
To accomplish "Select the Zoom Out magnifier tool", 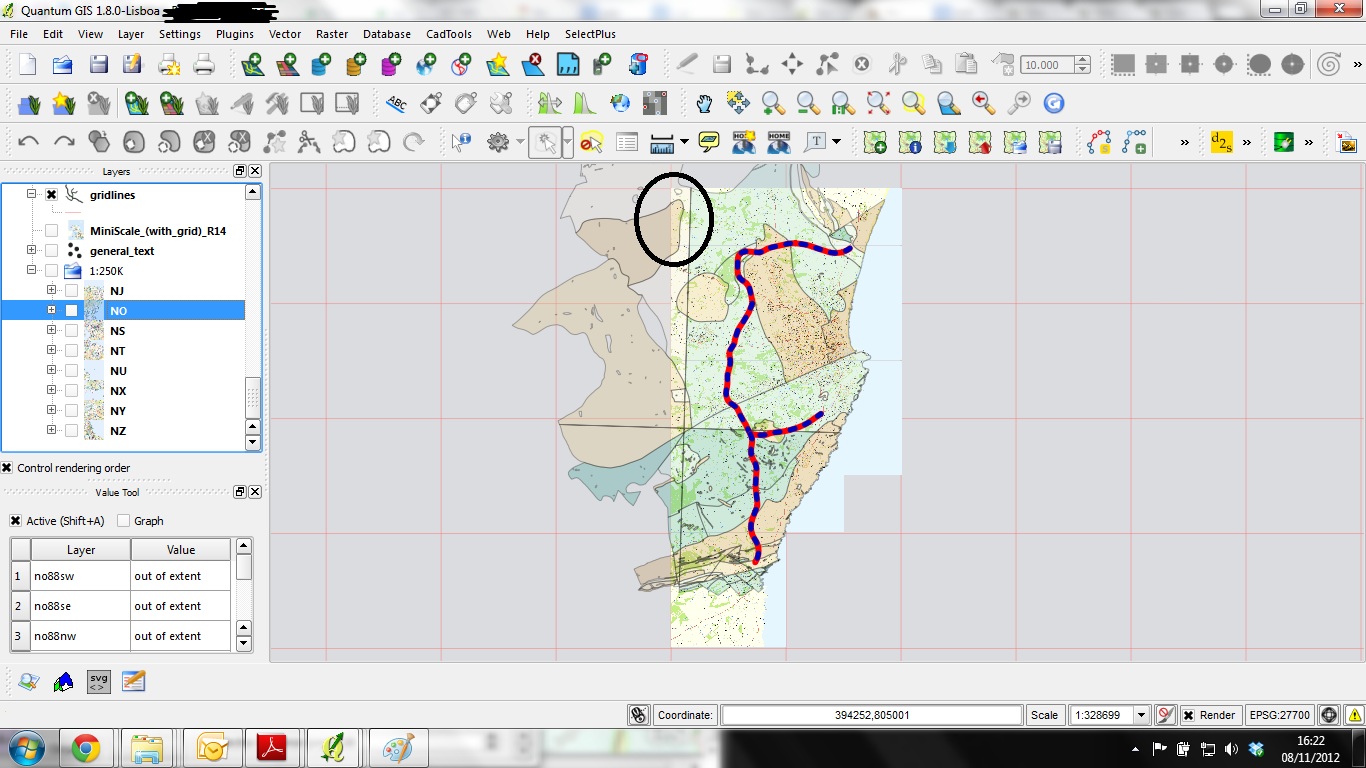I will (x=807, y=103).
